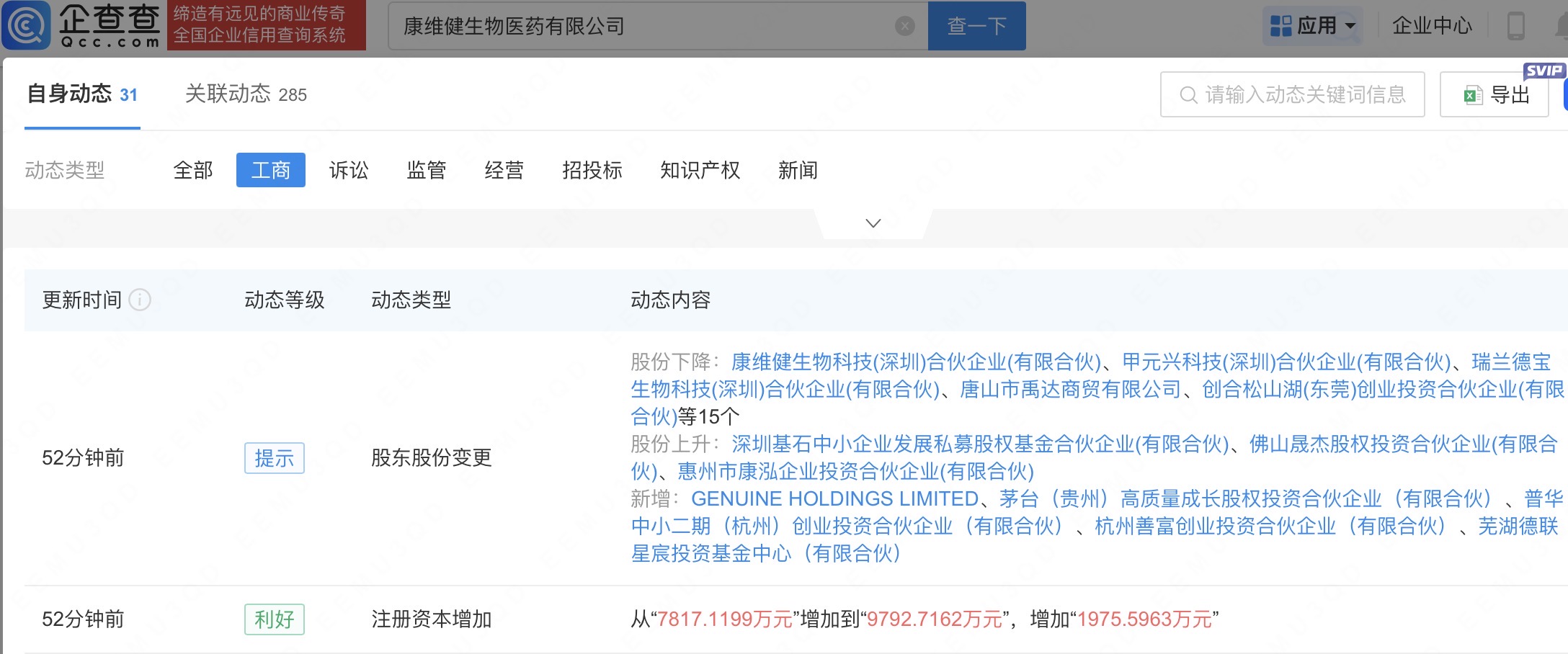The image size is (1568, 654).
Task: Click the 动态等级 column header
Action: coord(285,300)
